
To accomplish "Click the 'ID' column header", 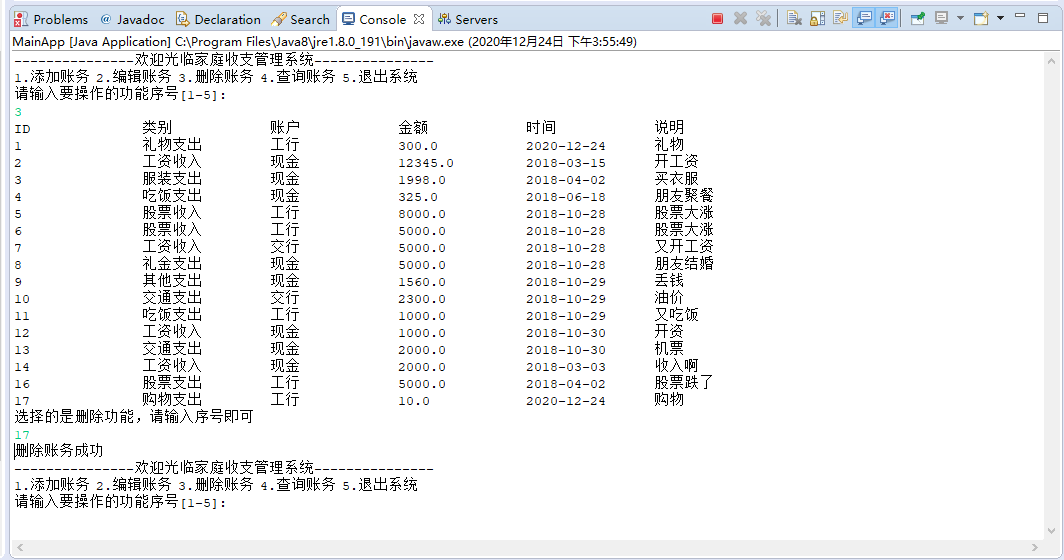I will click(x=22, y=129).
